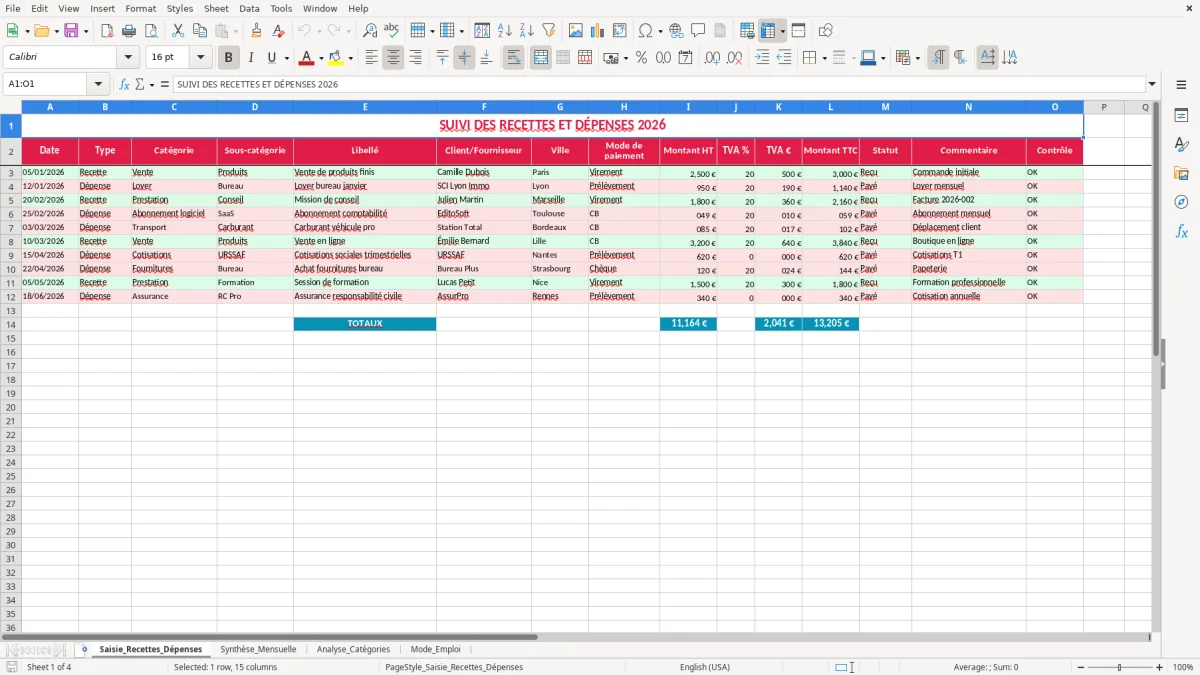Click the zoom slider handle
Image resolution: width=1200 pixels, height=675 pixels.
click(1120, 667)
